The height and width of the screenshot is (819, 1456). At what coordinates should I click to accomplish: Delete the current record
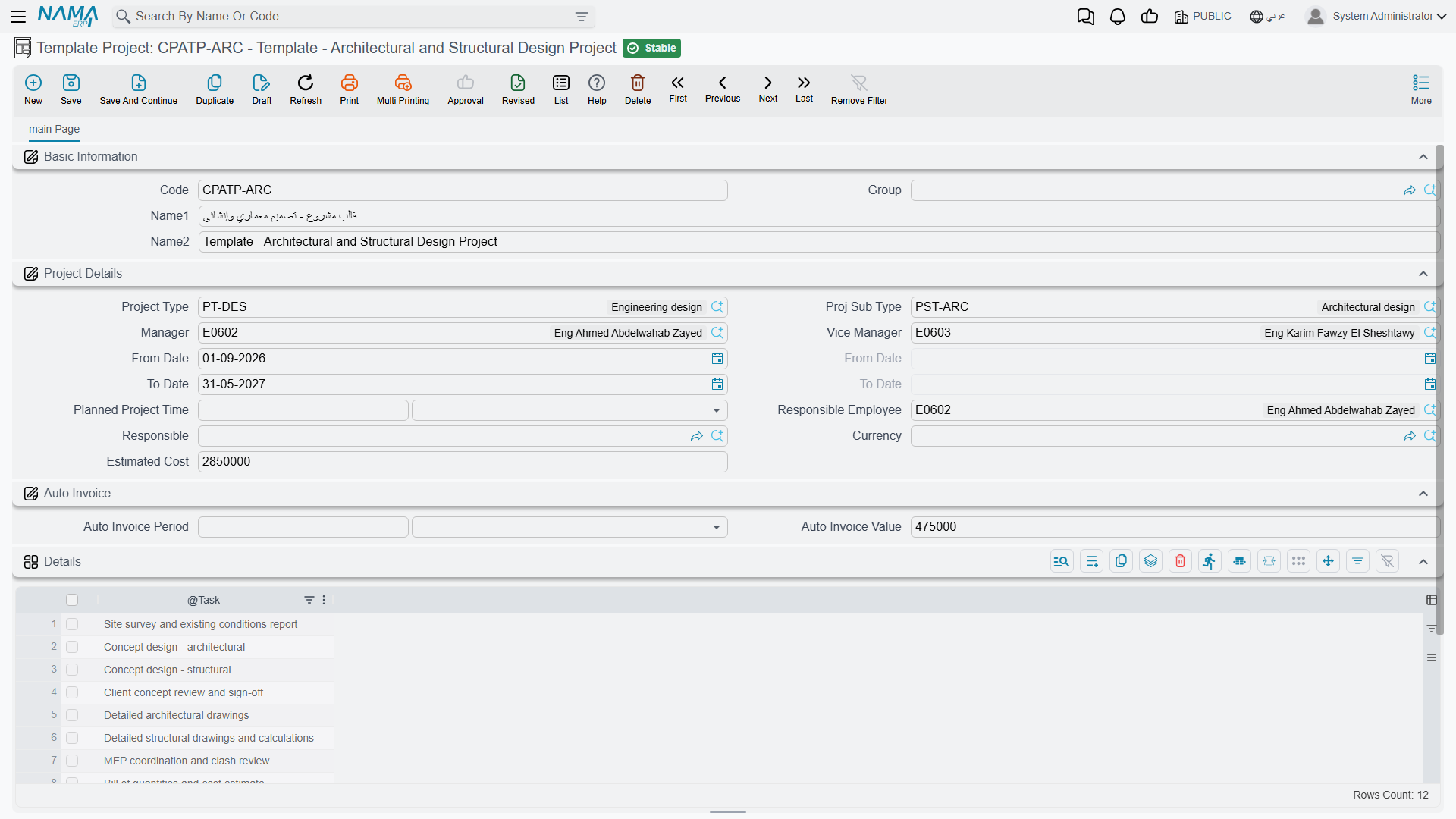tap(638, 89)
